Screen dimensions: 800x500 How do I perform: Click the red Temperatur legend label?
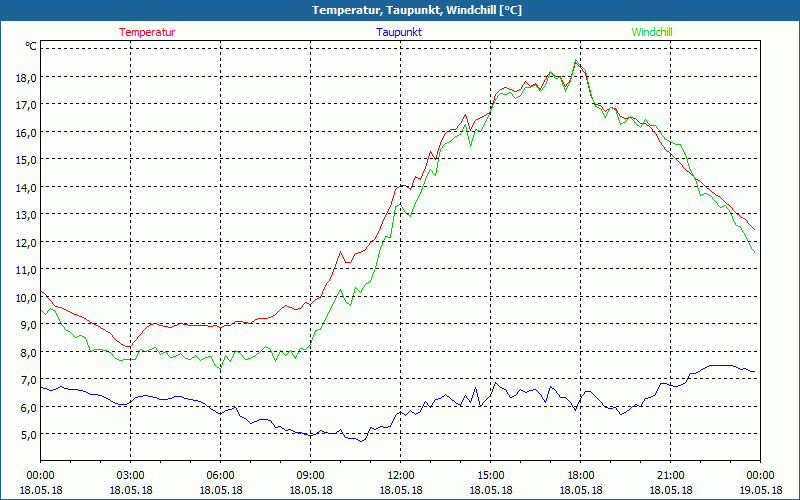147,32
